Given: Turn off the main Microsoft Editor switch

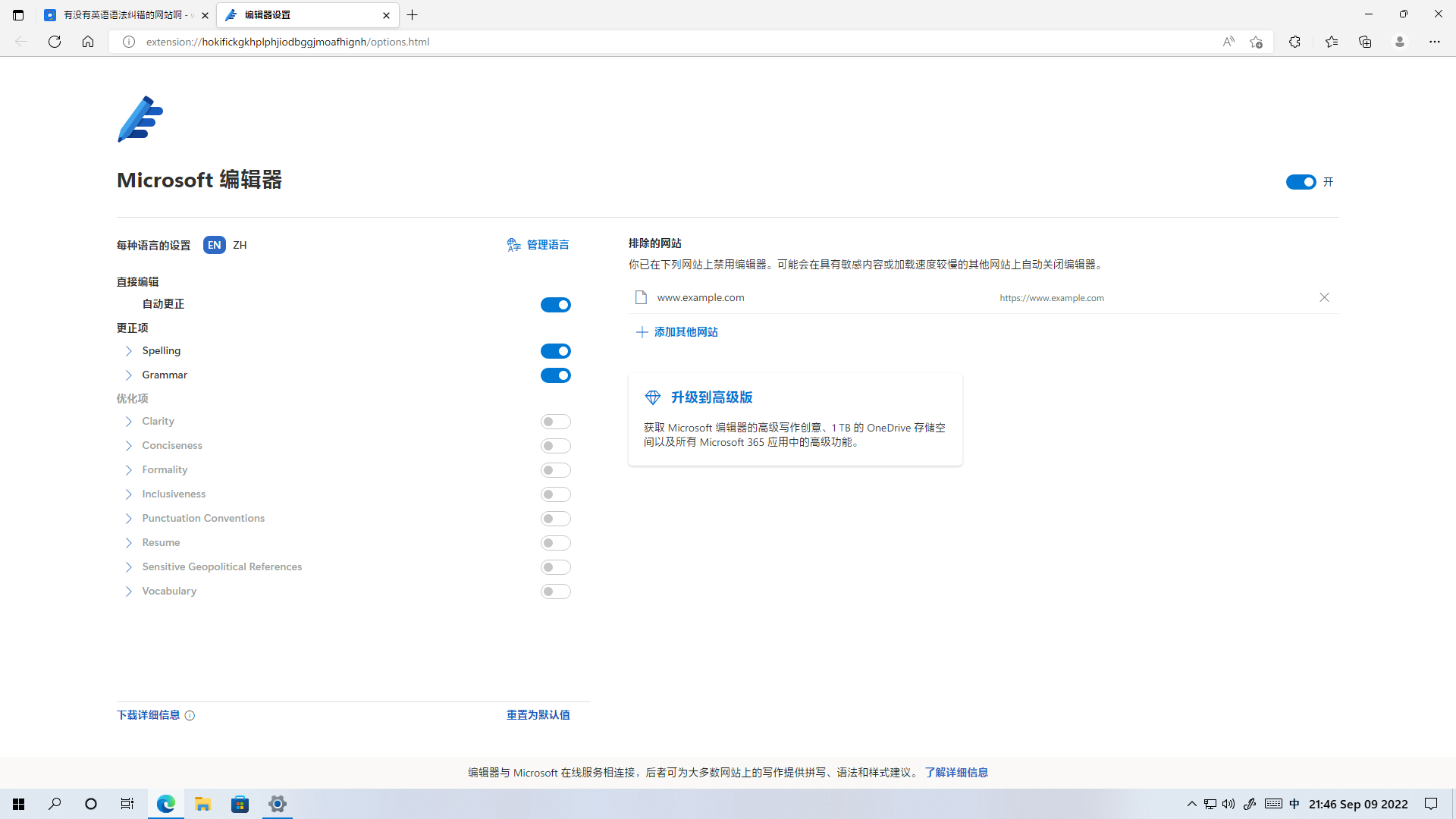Looking at the screenshot, I should pos(1301,182).
